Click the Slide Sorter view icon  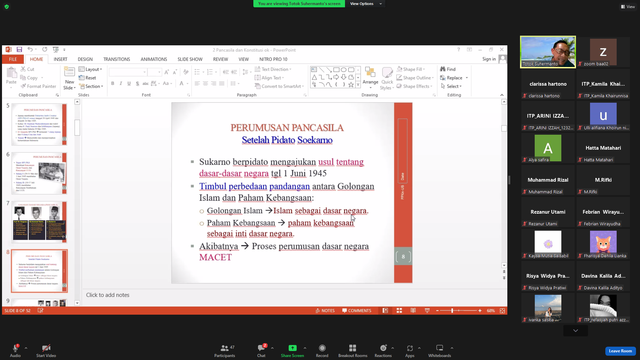399,311
